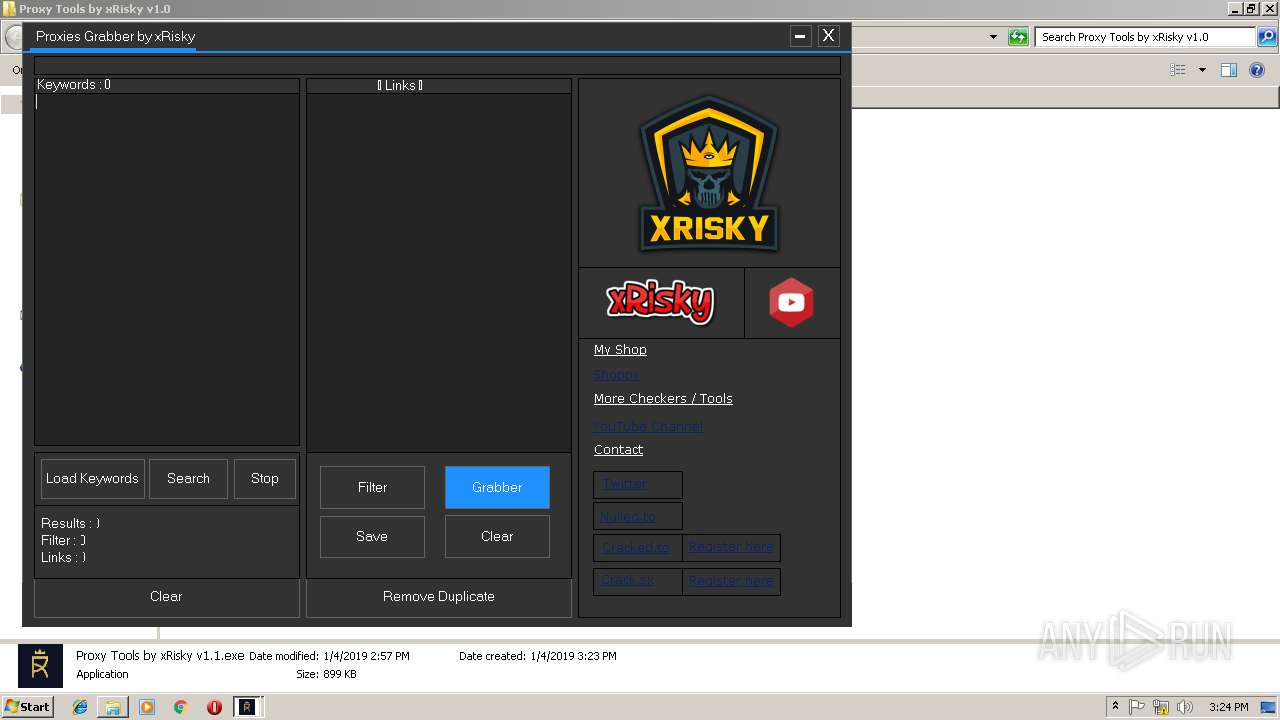Expand the Explorer address bar dropdown arrow
Viewport: 1280px width, 720px height.
(993, 37)
